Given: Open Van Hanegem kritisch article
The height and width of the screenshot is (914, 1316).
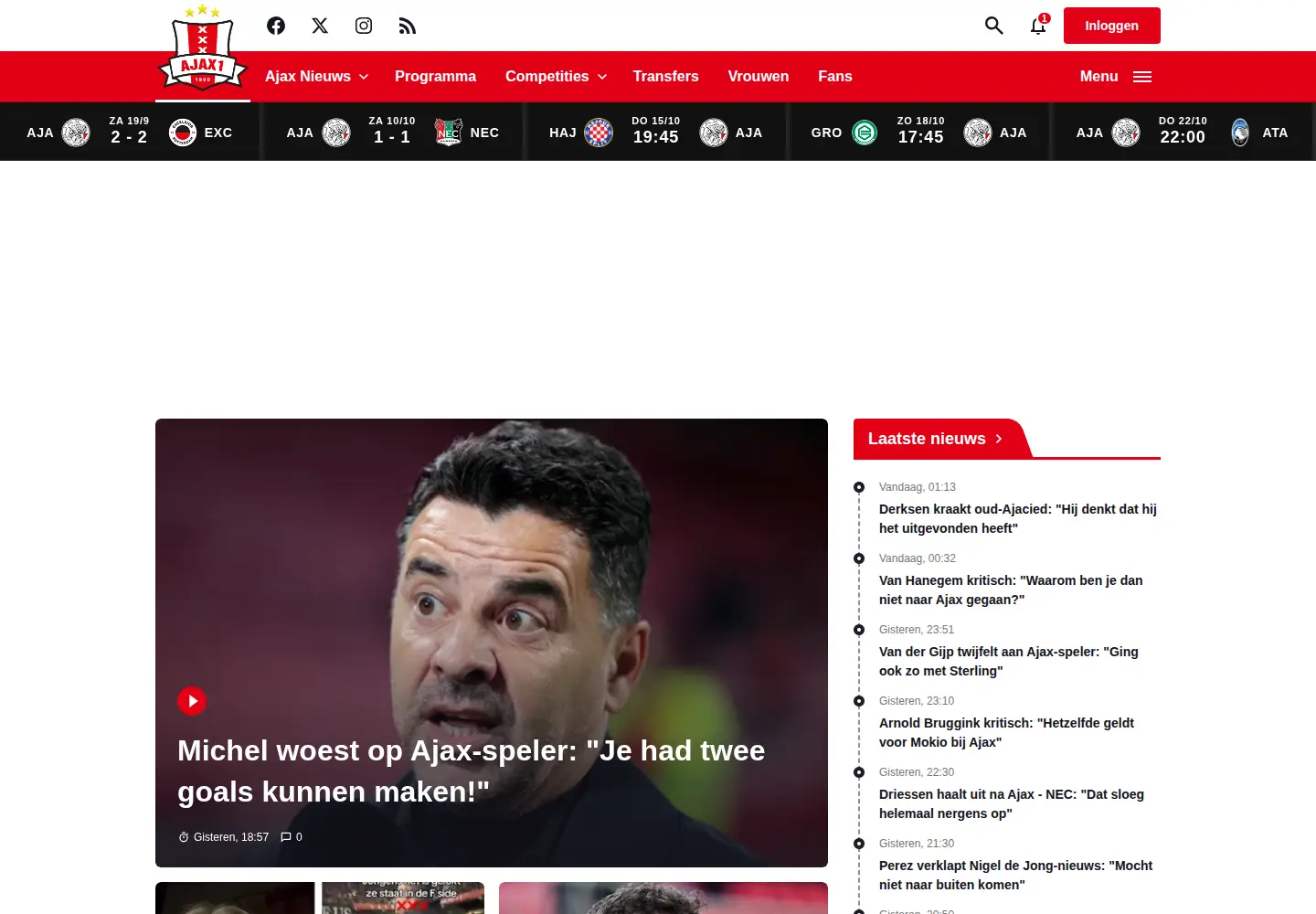Looking at the screenshot, I should [1011, 590].
